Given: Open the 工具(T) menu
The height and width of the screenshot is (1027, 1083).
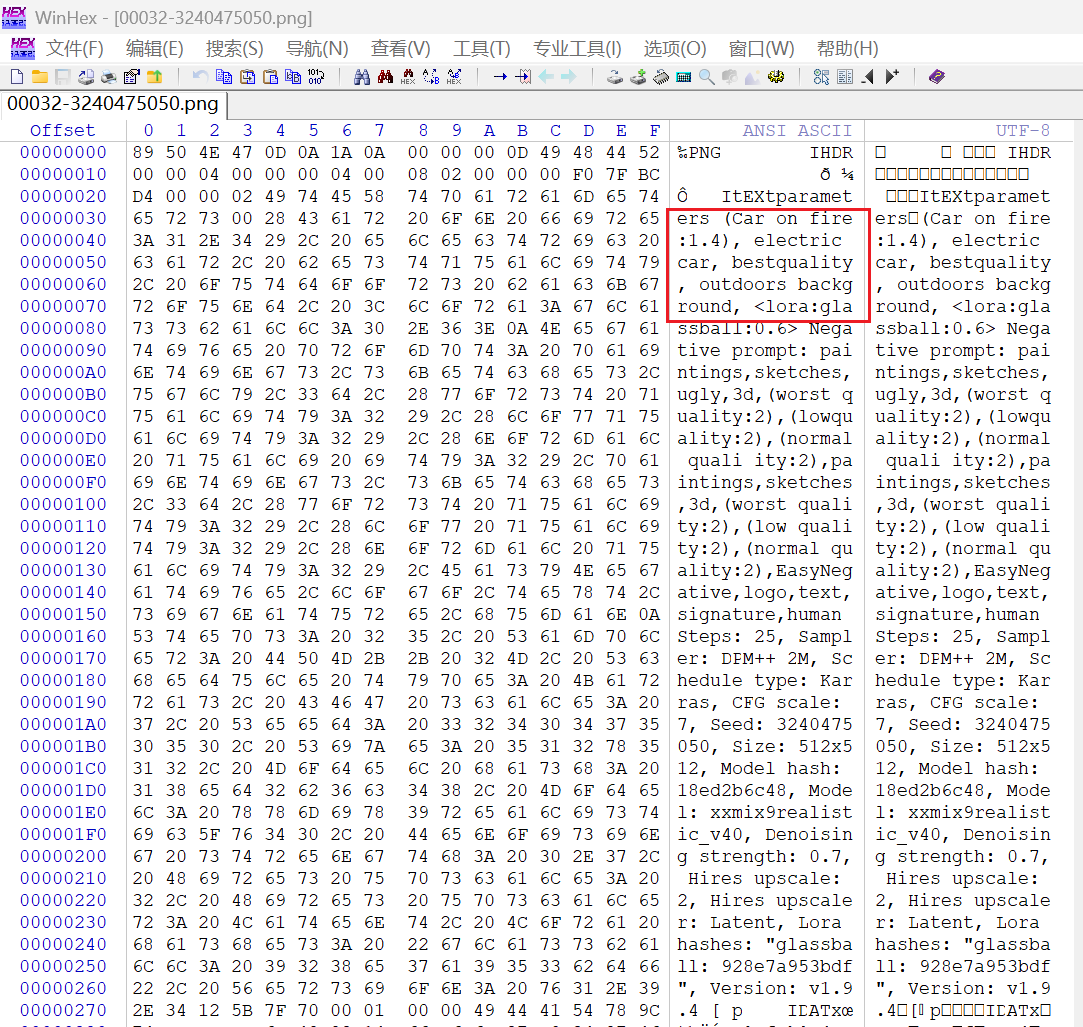Looking at the screenshot, I should pyautogui.click(x=481, y=48).
